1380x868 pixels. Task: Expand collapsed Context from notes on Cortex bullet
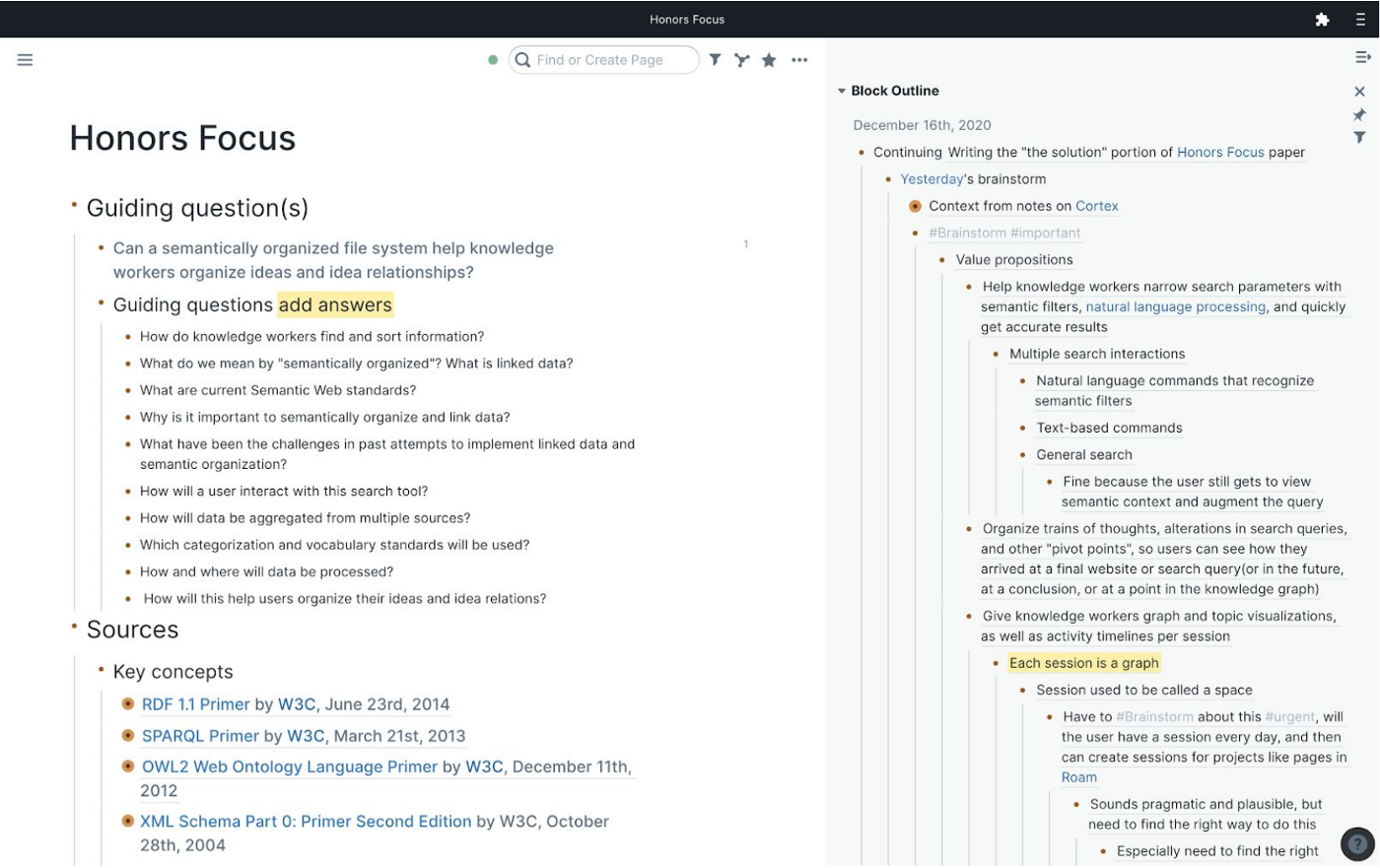915,206
